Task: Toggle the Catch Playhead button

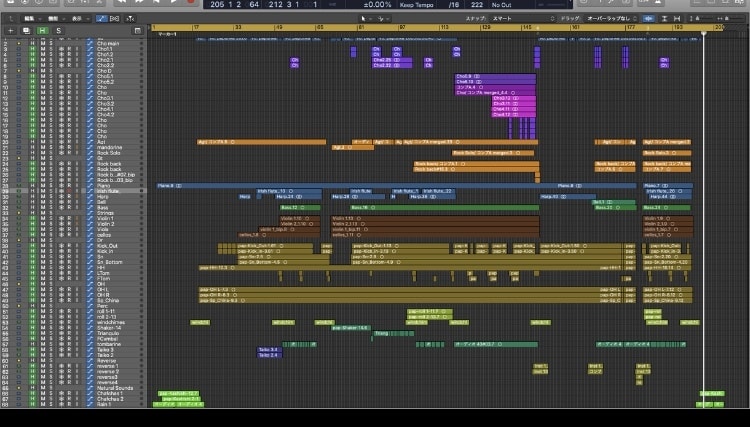Action: pos(130,19)
